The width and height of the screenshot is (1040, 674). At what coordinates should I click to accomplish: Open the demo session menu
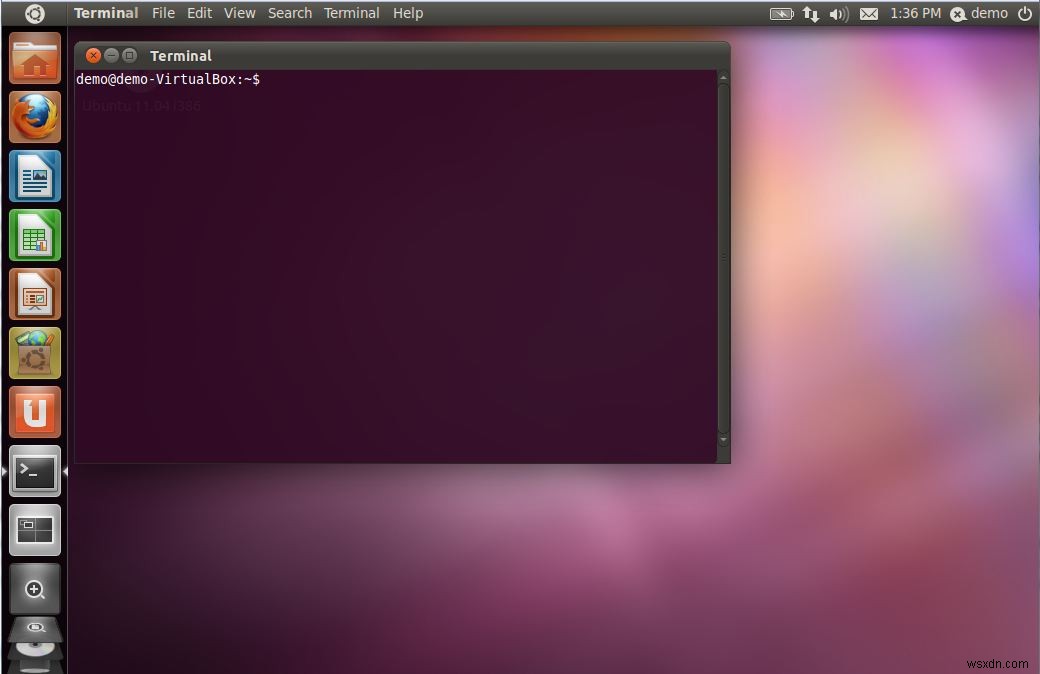pyautogui.click(x=979, y=13)
